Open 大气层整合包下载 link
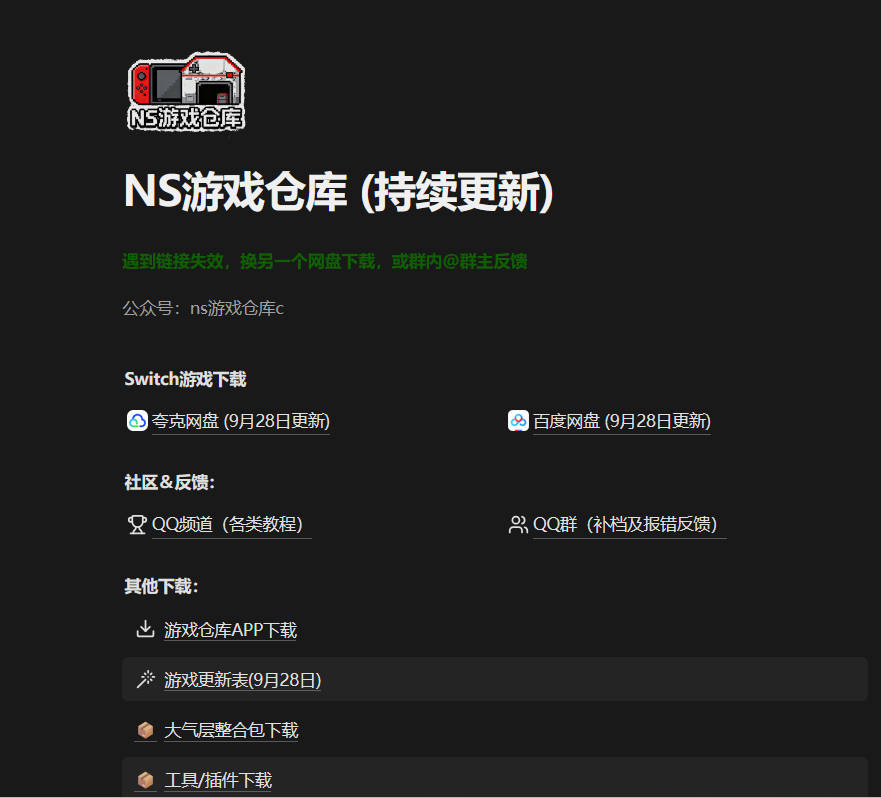Screen dimensions: 881x798 [x=231, y=731]
